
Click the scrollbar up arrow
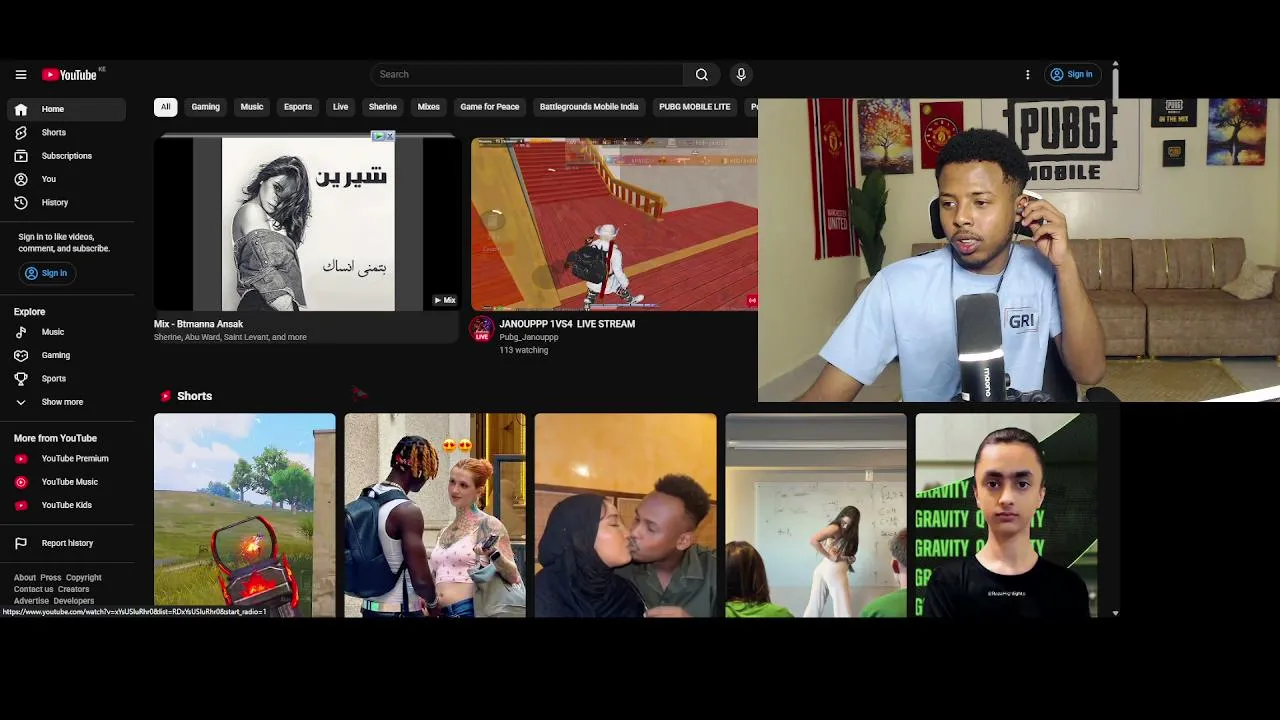point(1115,65)
